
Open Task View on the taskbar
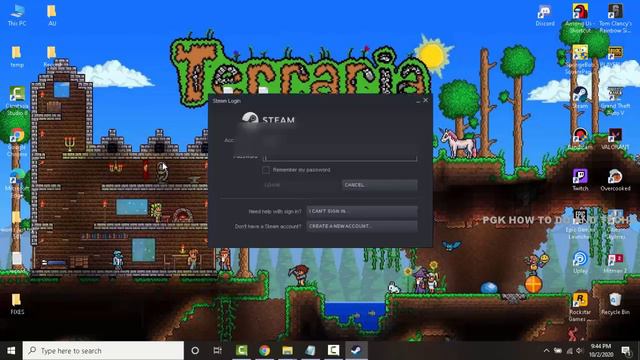click(x=218, y=350)
